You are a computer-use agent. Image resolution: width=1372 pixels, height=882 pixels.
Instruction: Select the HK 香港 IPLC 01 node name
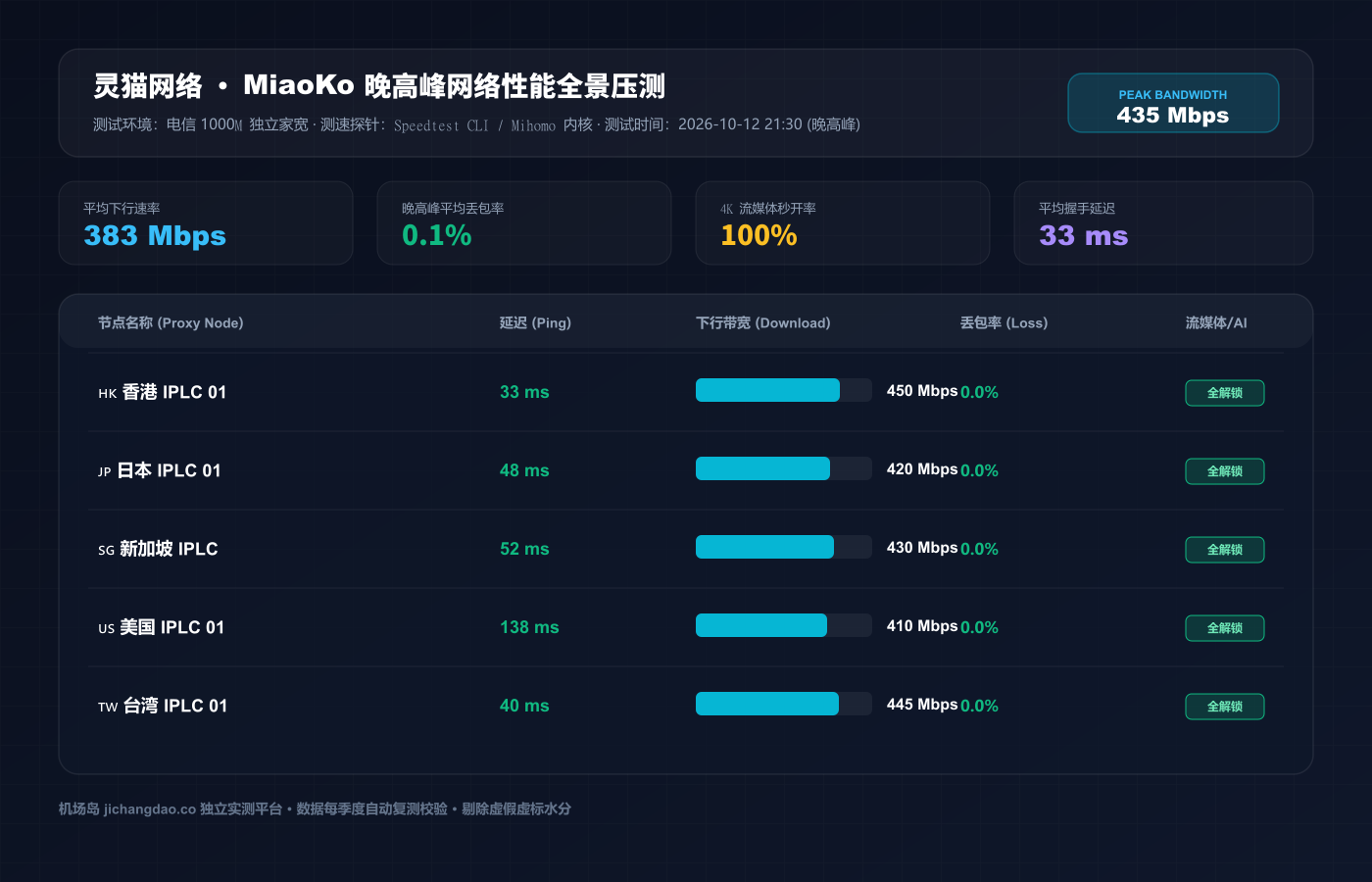[163, 392]
